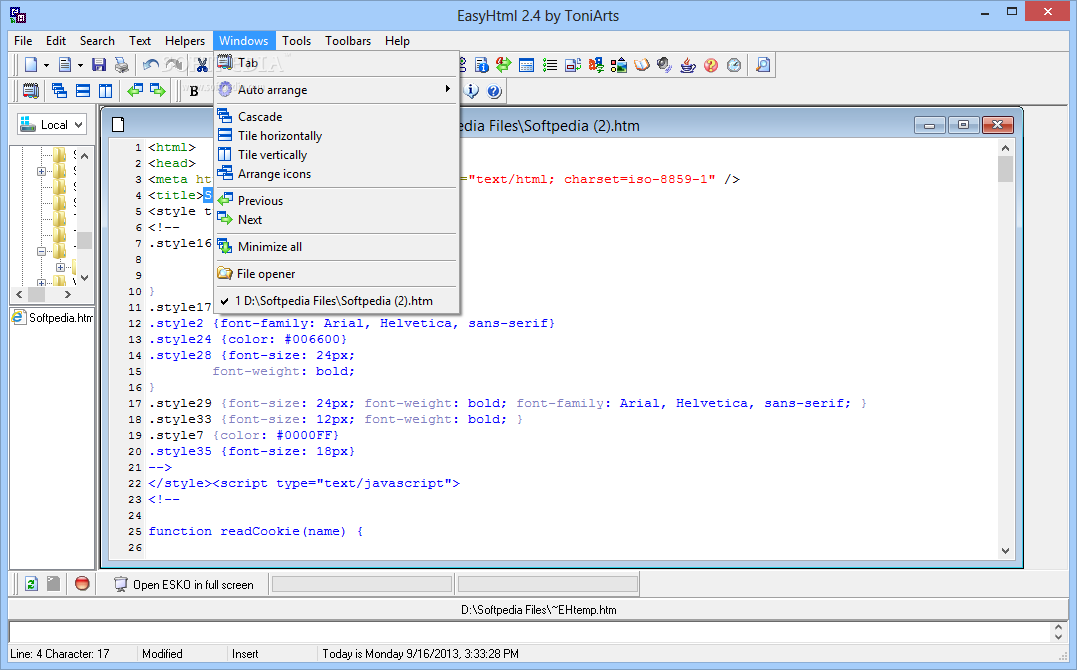
Task: Click the insert image icon
Action: tap(619, 65)
